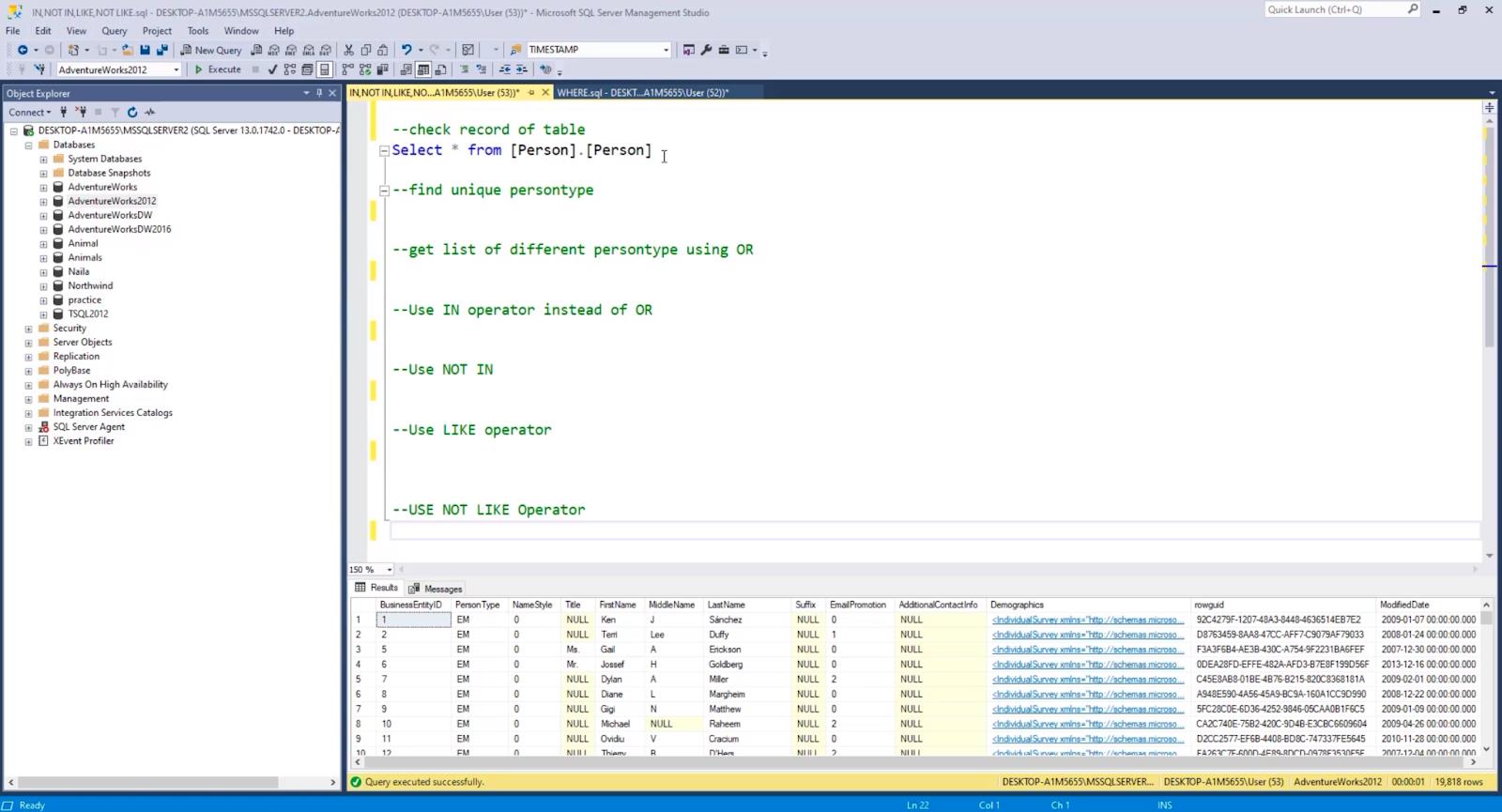Open the 150 % zoom dropdown
This screenshot has width=1502, height=812.
[x=390, y=569]
